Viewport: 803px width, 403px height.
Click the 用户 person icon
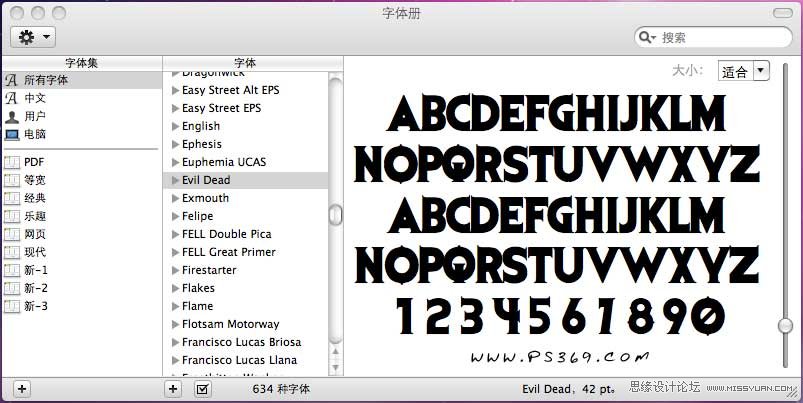pos(11,117)
